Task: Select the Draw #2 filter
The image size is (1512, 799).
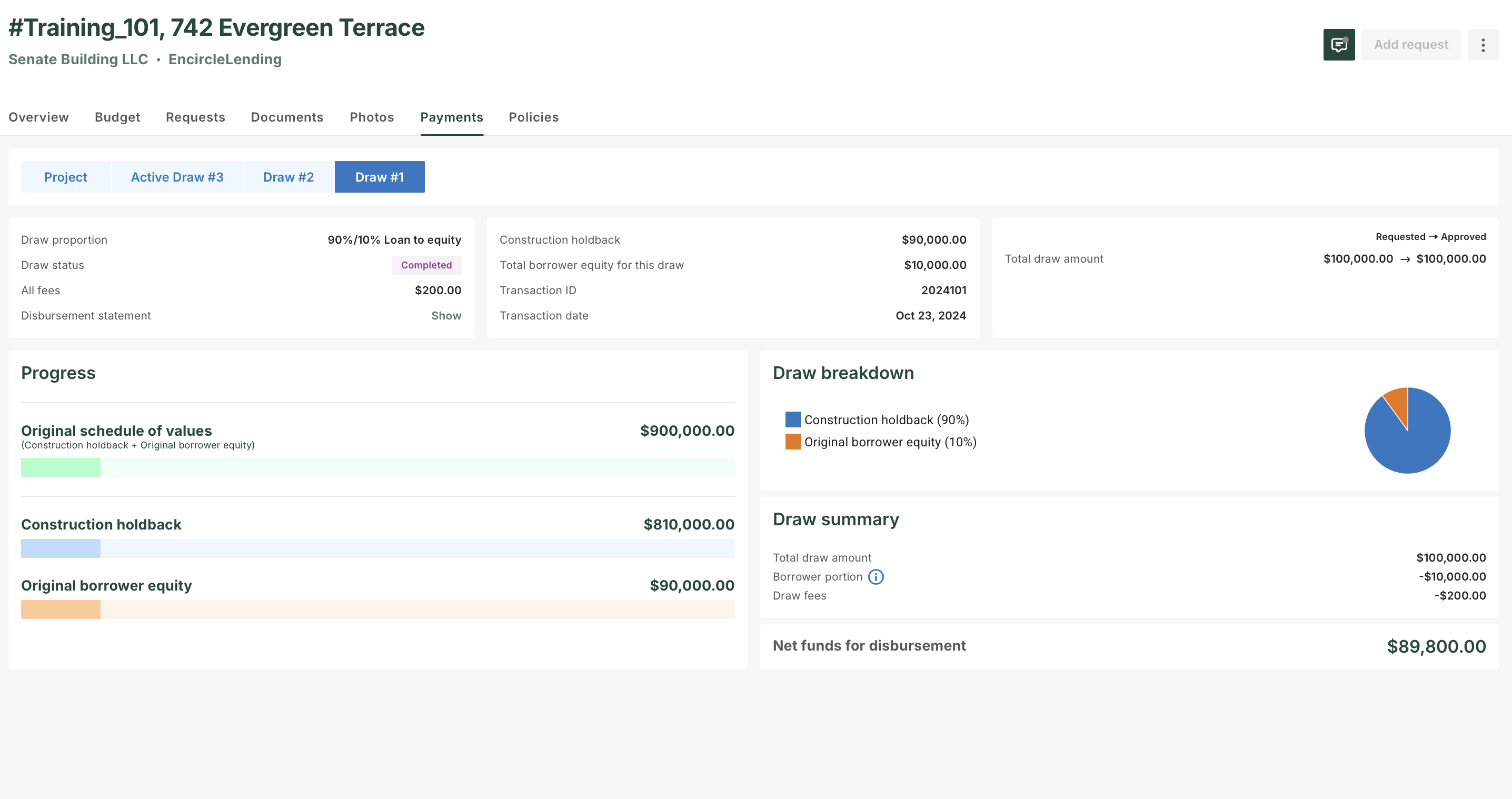Action: click(x=288, y=176)
